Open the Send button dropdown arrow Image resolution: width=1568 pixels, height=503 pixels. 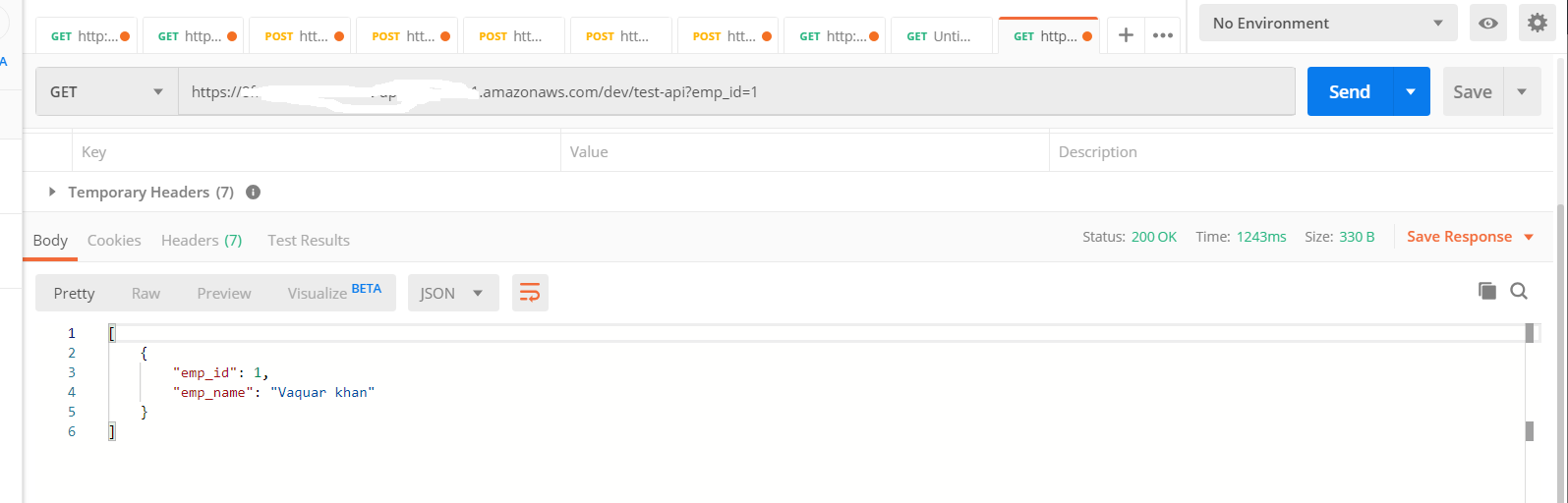(1411, 91)
